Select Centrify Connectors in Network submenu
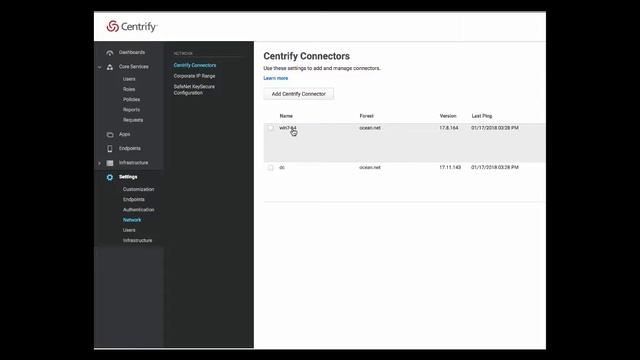The height and width of the screenshot is (360, 640). tap(195, 65)
